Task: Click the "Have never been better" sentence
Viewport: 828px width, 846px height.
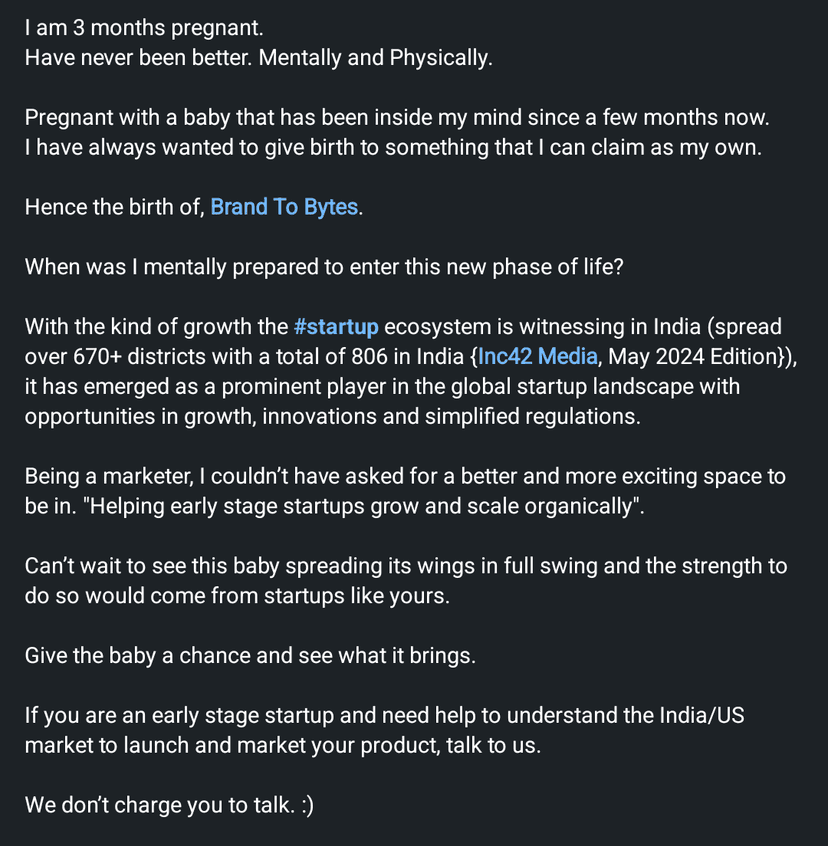Action: coord(258,58)
